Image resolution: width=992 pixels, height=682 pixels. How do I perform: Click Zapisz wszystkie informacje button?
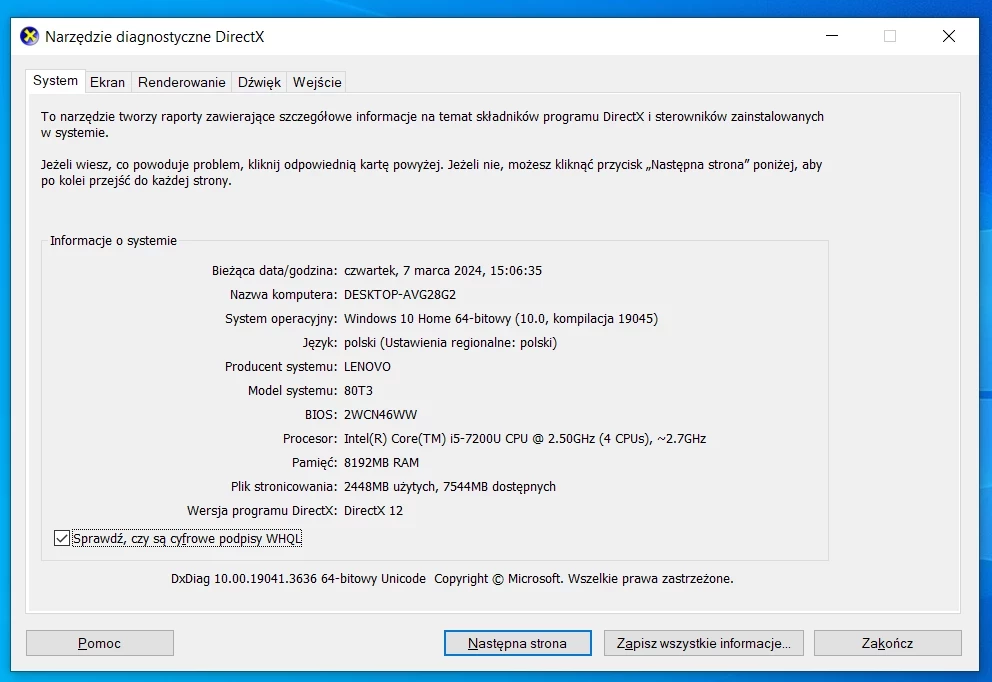(704, 643)
